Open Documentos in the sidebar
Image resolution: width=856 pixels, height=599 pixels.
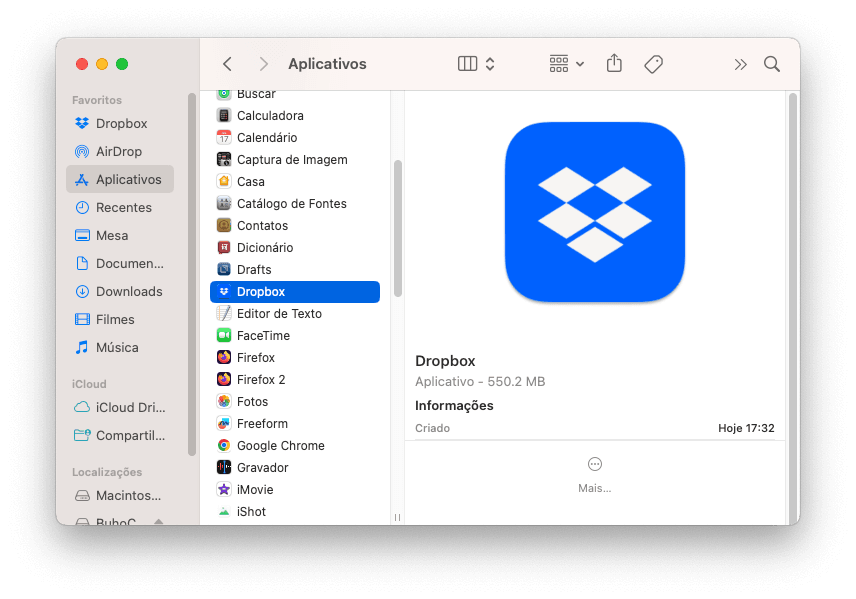click(x=120, y=263)
